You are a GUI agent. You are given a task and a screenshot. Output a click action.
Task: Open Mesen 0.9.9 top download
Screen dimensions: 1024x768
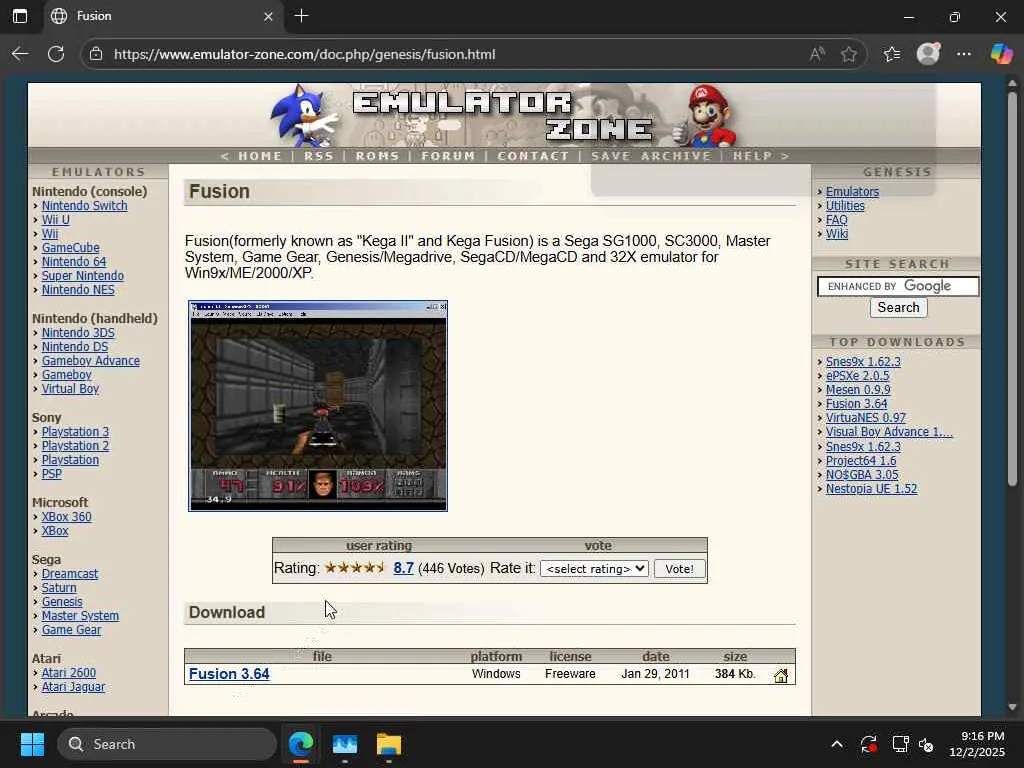[x=858, y=390]
